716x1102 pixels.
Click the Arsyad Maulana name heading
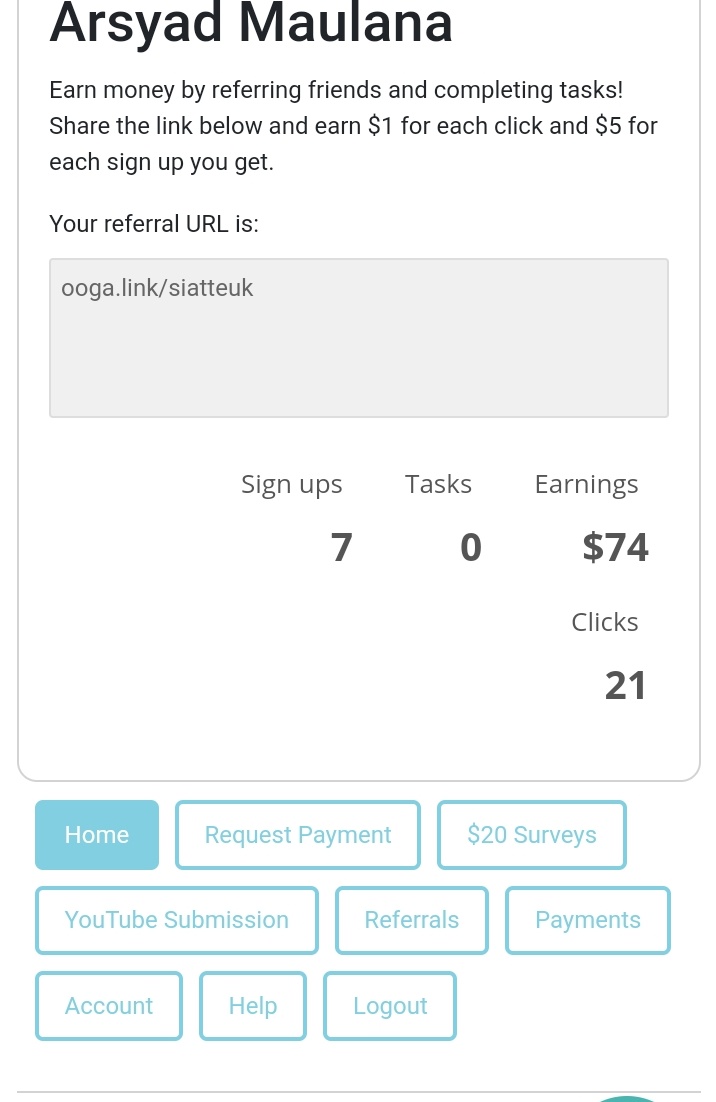click(x=251, y=22)
